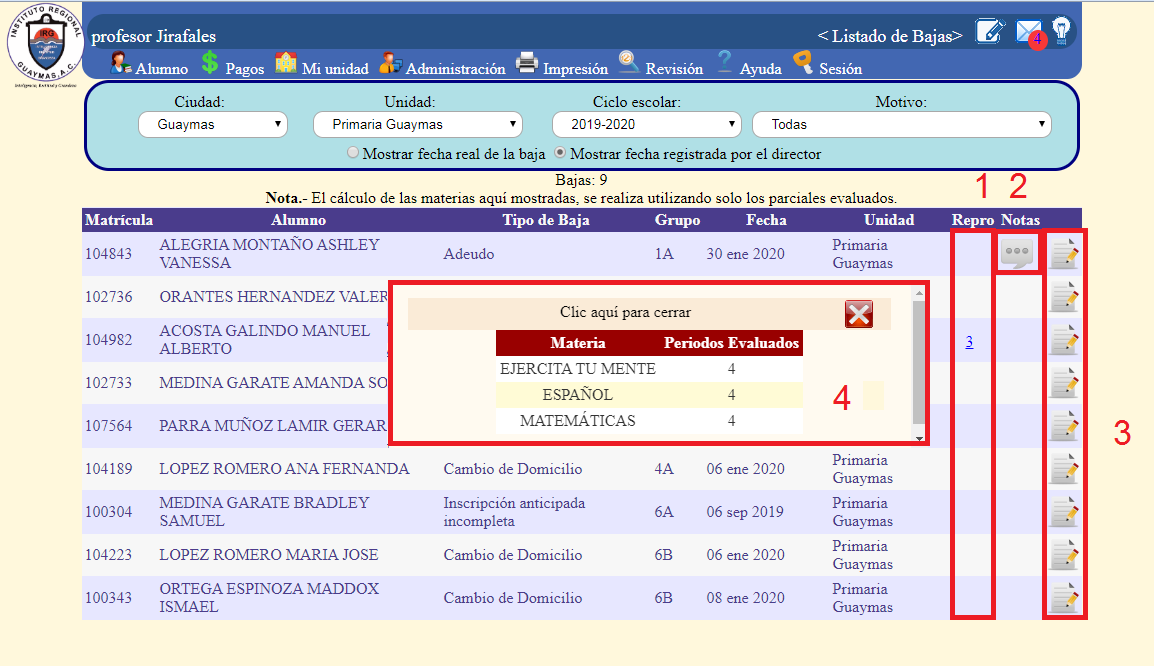Click the Instituto Regional Guaymas logo
Image resolution: width=1154 pixels, height=666 pixels.
(x=46, y=46)
